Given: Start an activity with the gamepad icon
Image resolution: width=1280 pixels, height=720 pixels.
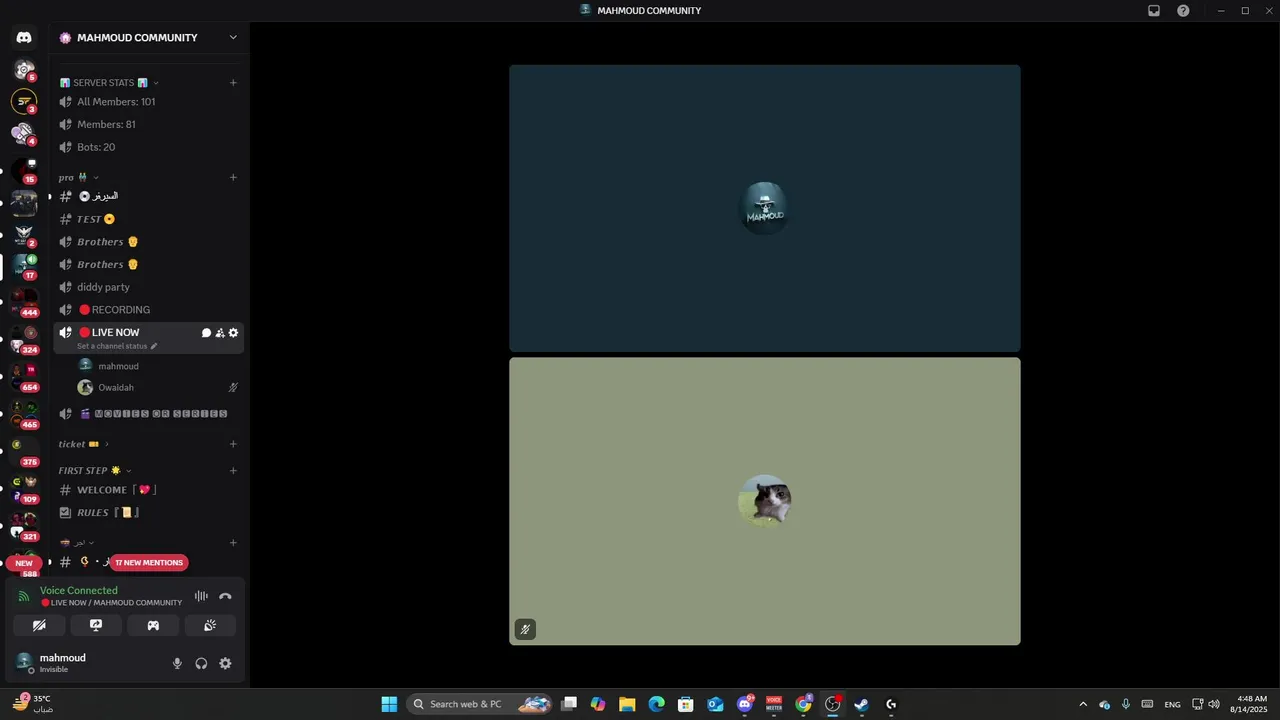Looking at the screenshot, I should (x=153, y=625).
